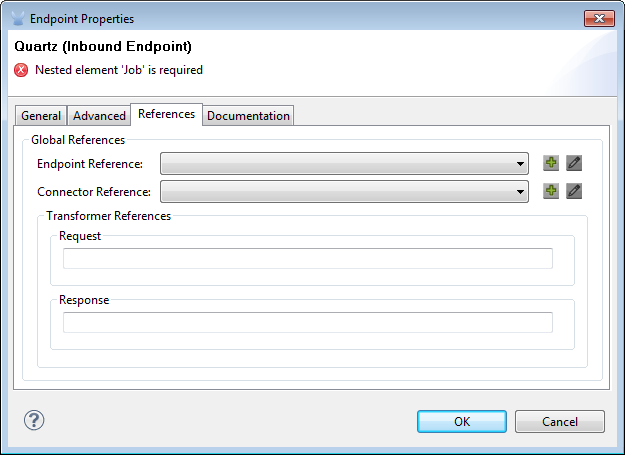Click the Endpoint Properties title bar icon
The width and height of the screenshot is (625, 455).
click(18, 18)
